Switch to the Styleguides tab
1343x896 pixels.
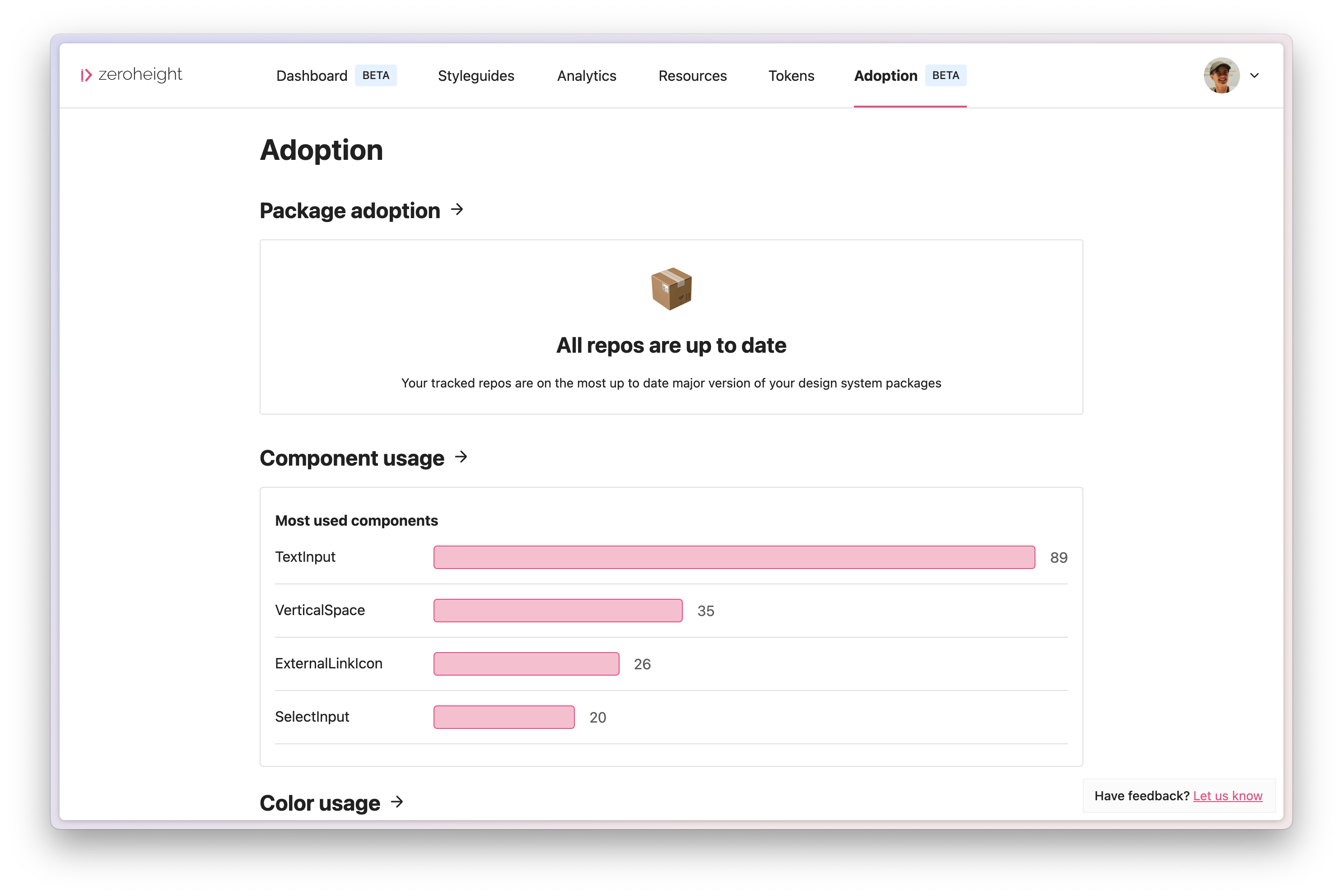click(x=476, y=75)
